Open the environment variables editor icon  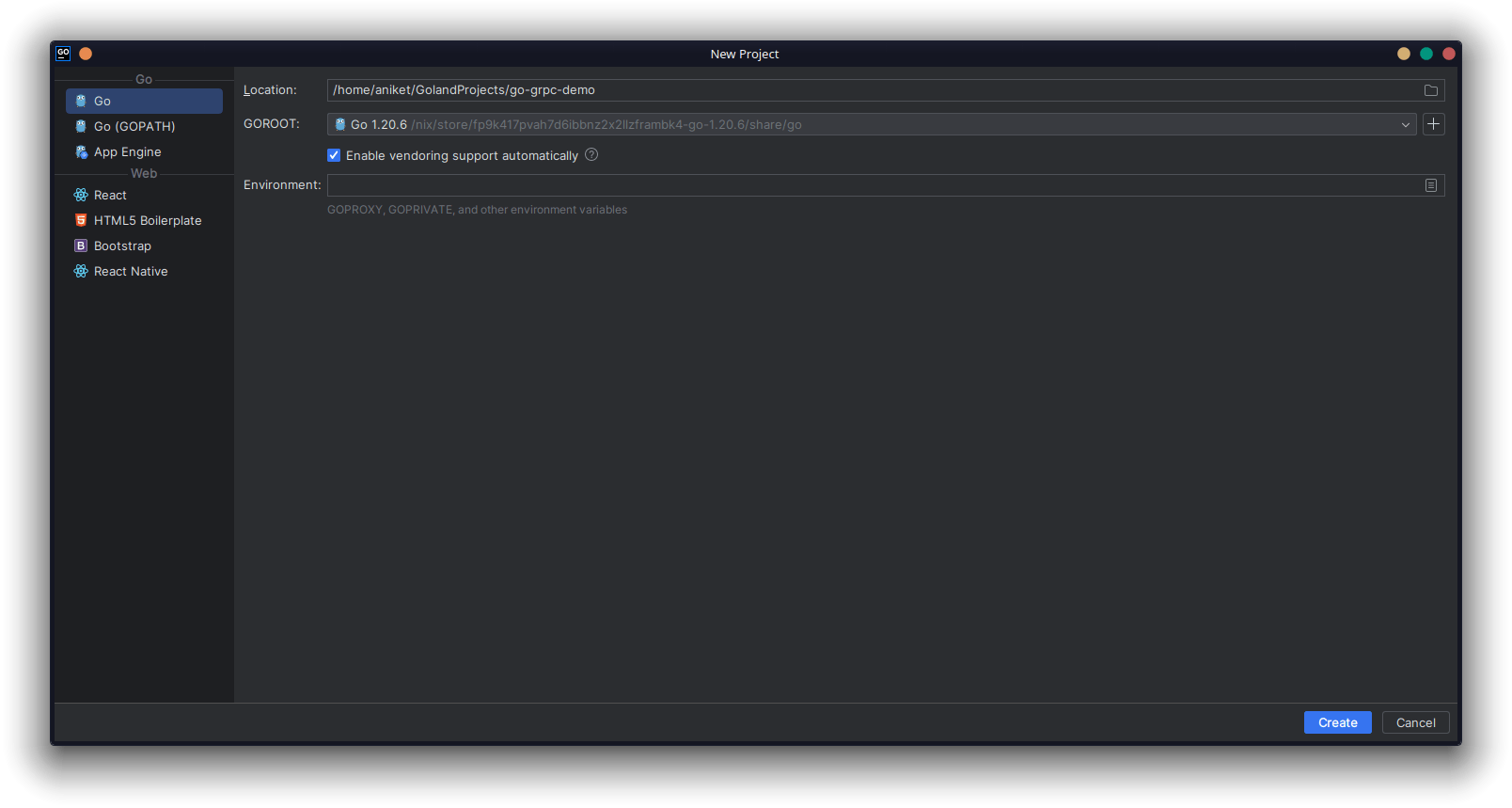pos(1430,185)
